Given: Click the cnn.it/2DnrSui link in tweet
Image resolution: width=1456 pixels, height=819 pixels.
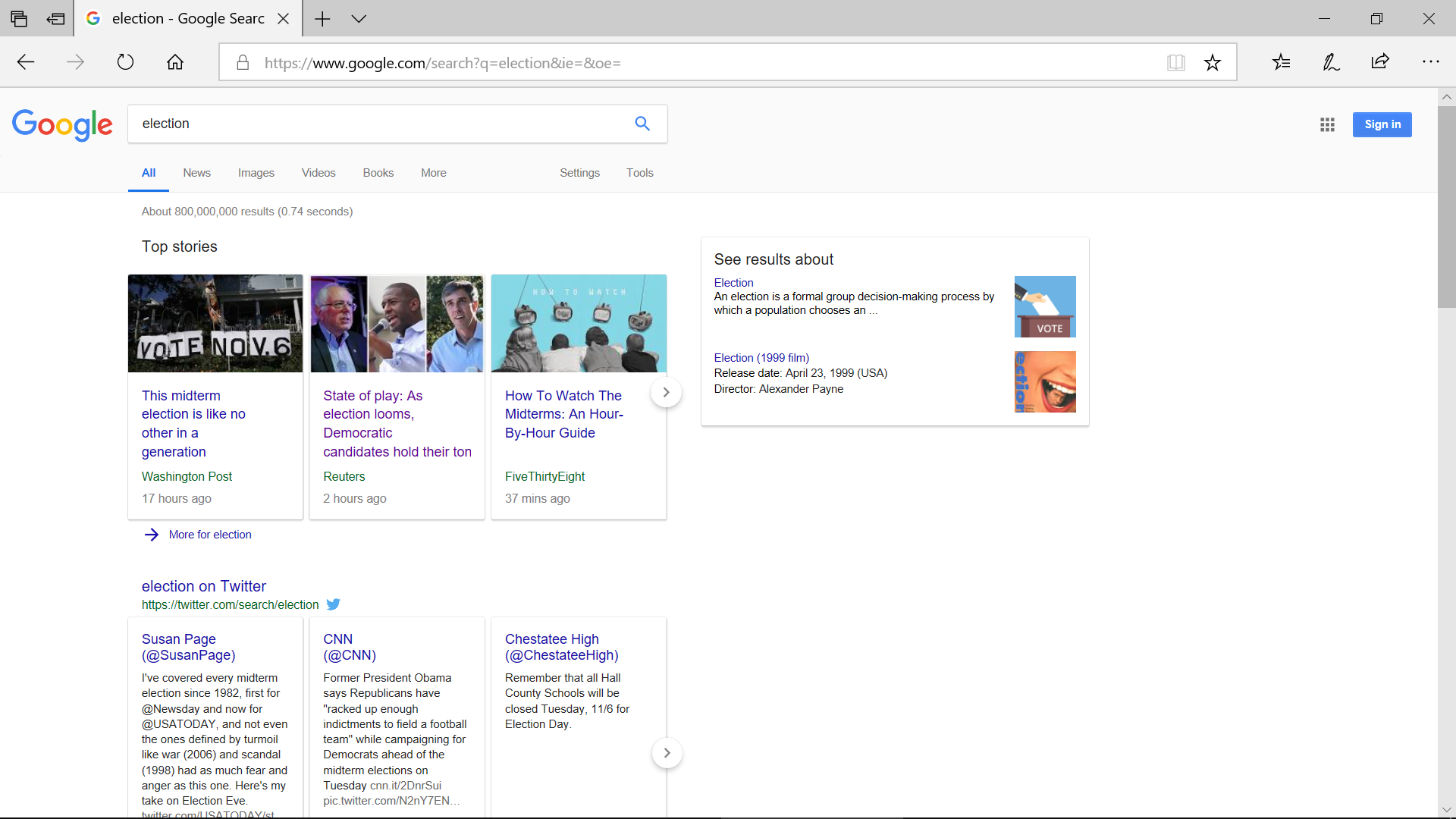Looking at the screenshot, I should pyautogui.click(x=406, y=786).
